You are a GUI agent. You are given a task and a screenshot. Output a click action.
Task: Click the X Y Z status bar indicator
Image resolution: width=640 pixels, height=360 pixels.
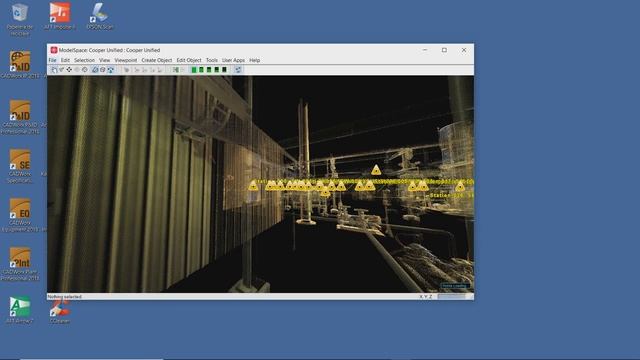tap(425, 297)
